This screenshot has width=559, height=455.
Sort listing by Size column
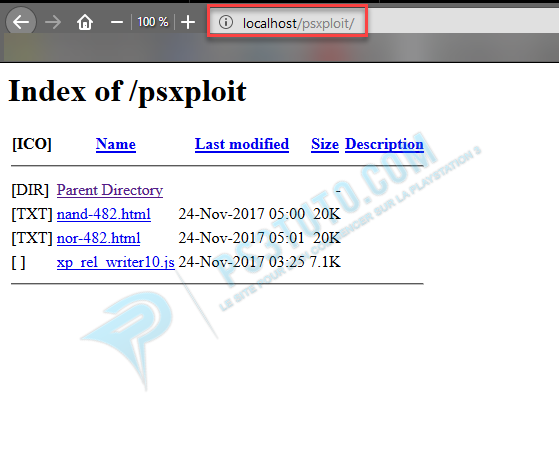coord(325,144)
